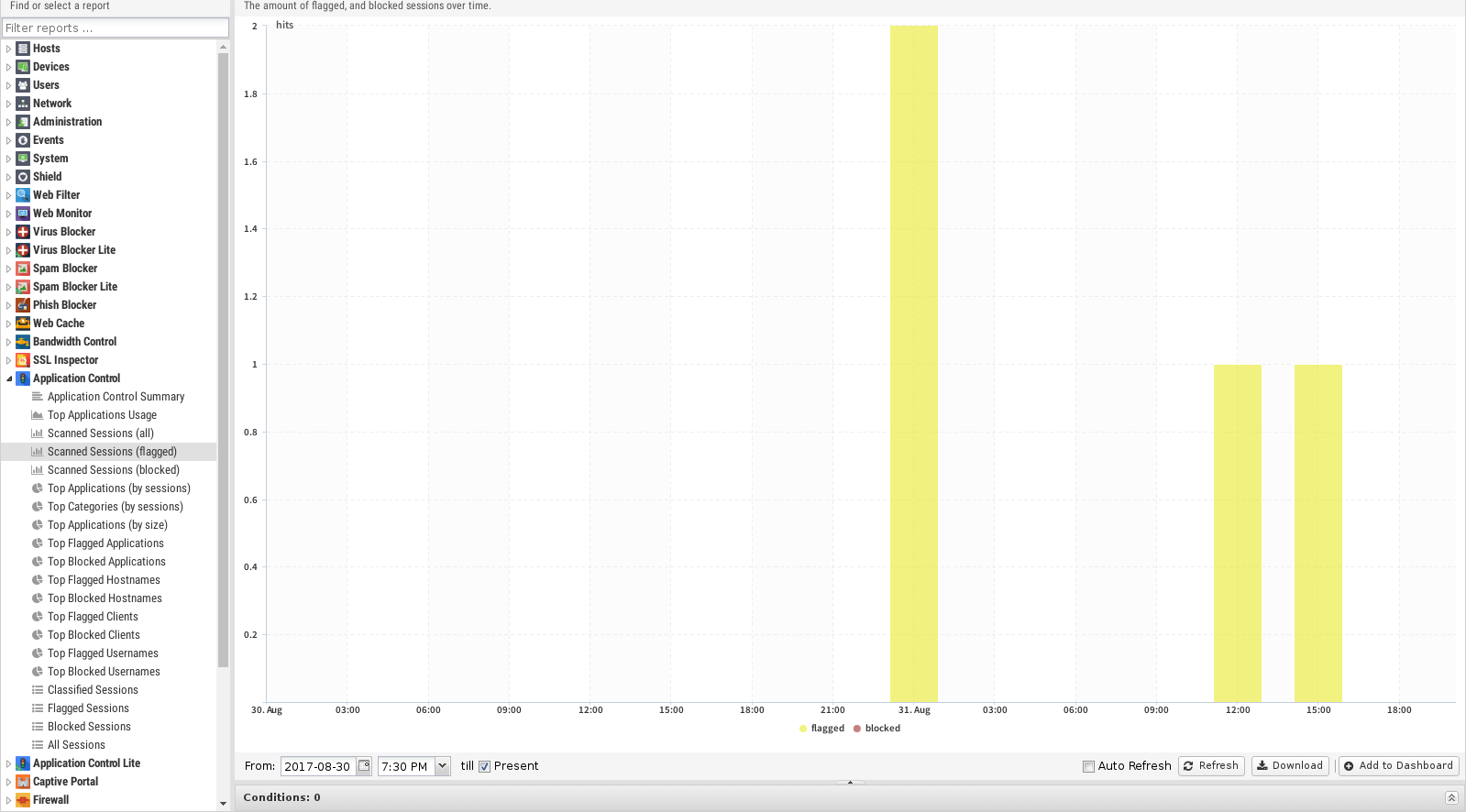Expand the Conditions panel

point(1451,798)
